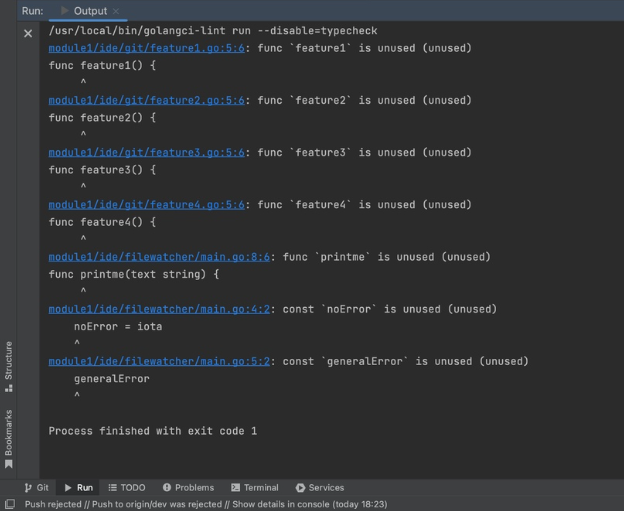Follow the feature3.go:5:6 file link
The width and height of the screenshot is (625, 511).
[x=146, y=152]
